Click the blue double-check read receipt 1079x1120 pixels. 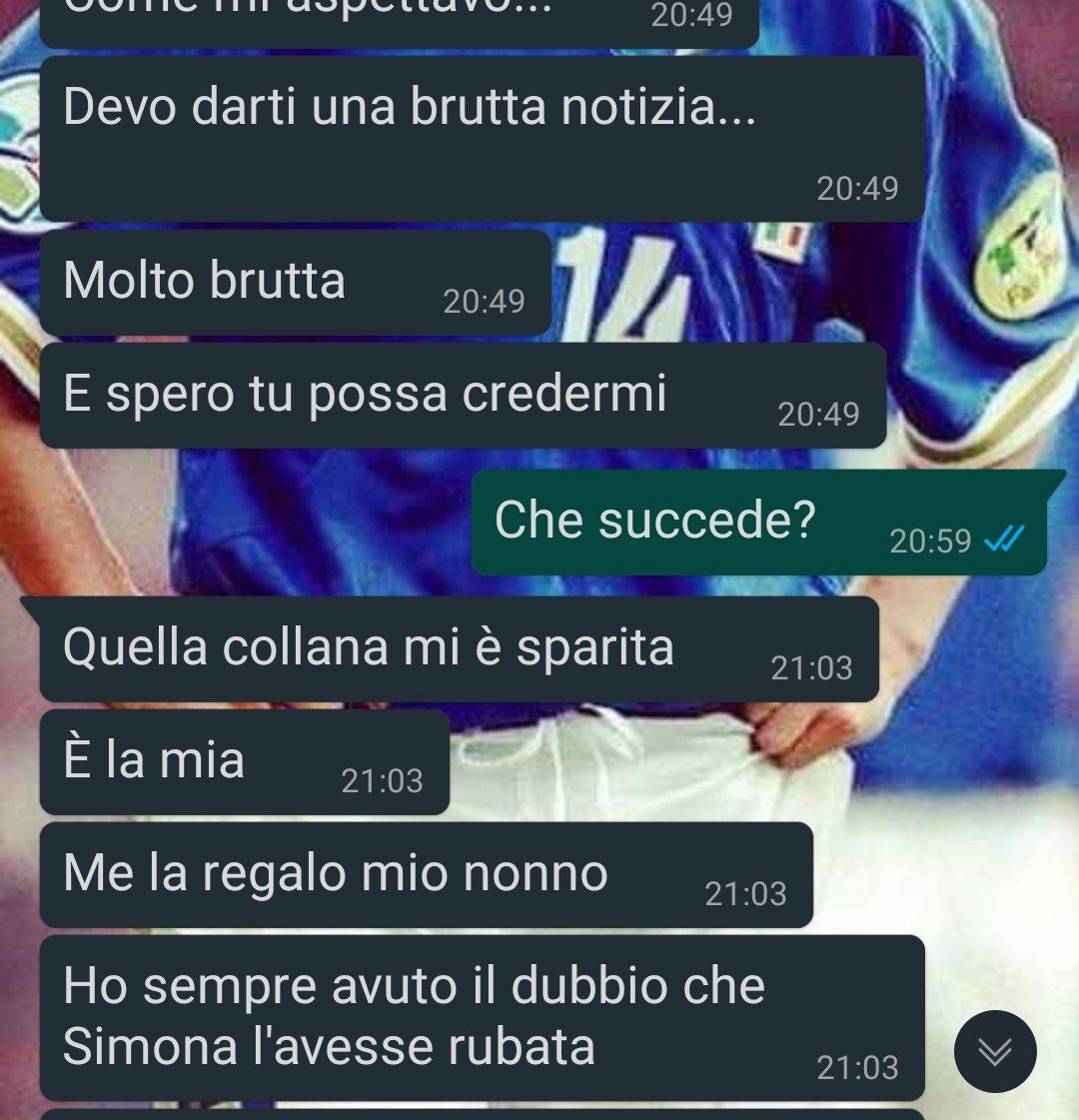[1004, 540]
